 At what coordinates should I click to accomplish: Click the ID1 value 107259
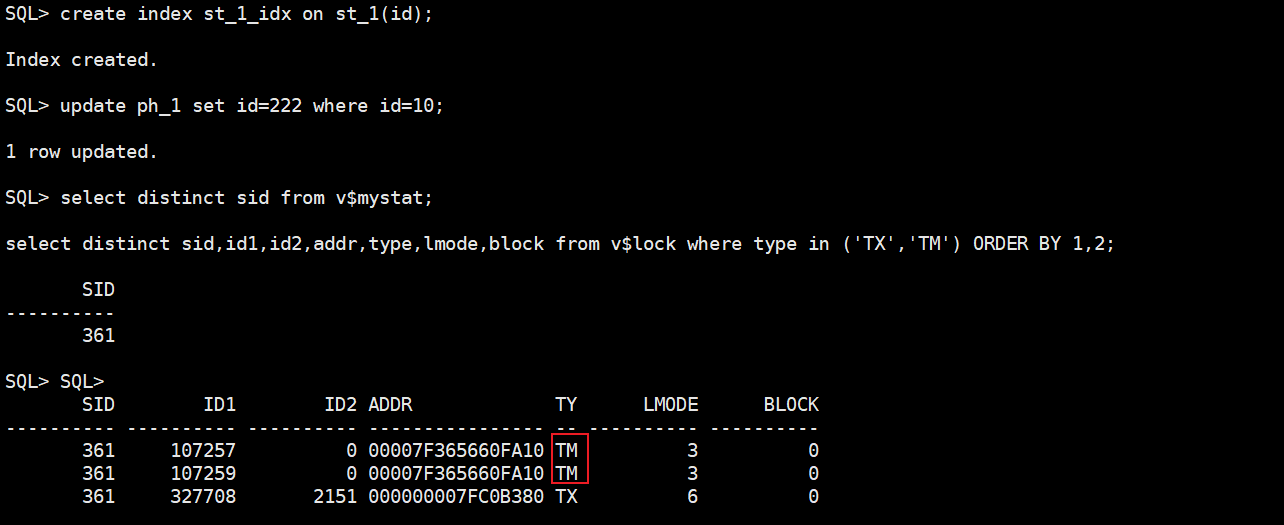203,473
